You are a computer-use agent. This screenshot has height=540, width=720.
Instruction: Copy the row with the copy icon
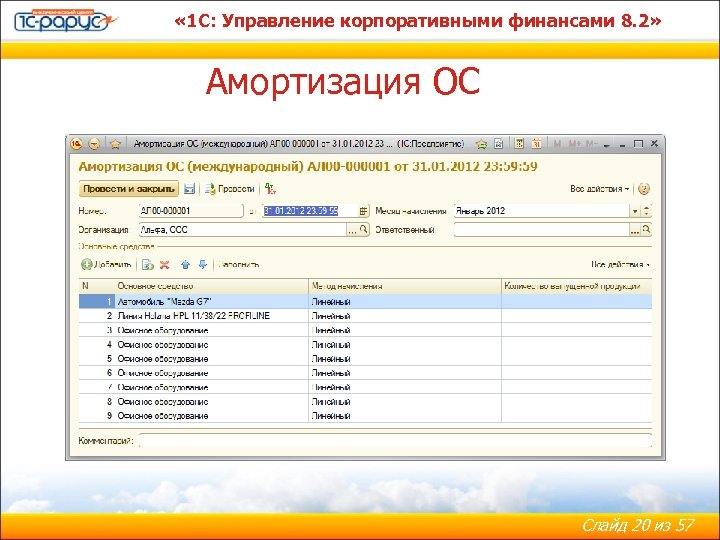[x=147, y=264]
